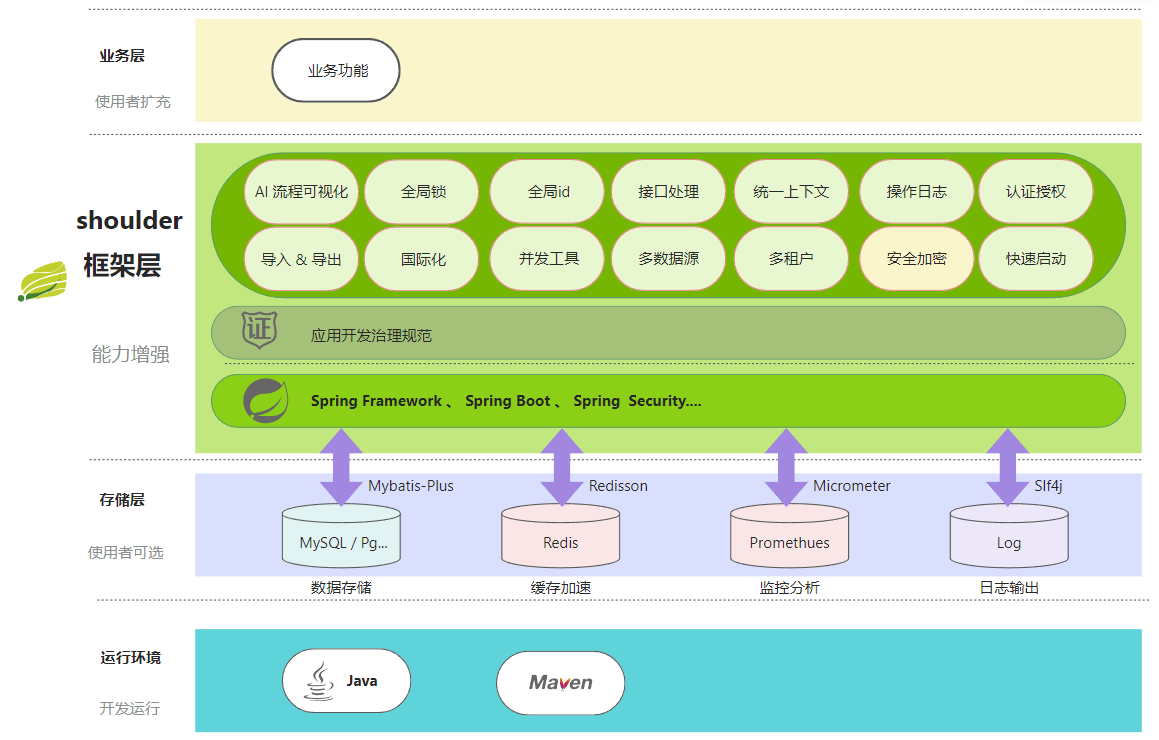Screen dimensions: 1159x740
Task: Select the 全局id module
Action: 548,191
